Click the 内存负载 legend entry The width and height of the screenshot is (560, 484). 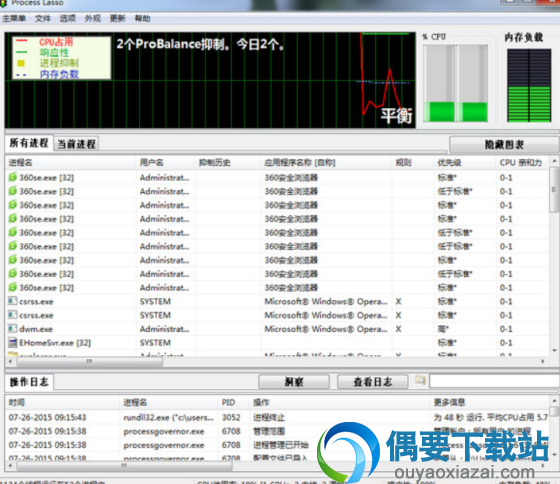[59, 74]
